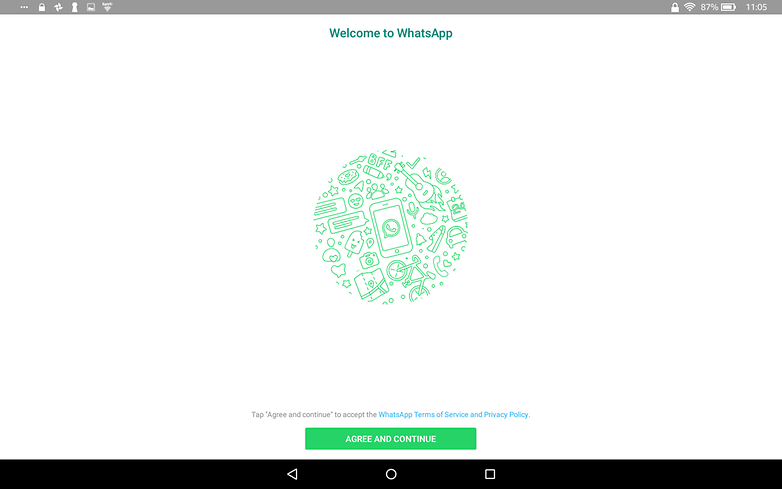
Task: Tap the circular WhatsApp doodle illustration
Action: click(x=391, y=227)
